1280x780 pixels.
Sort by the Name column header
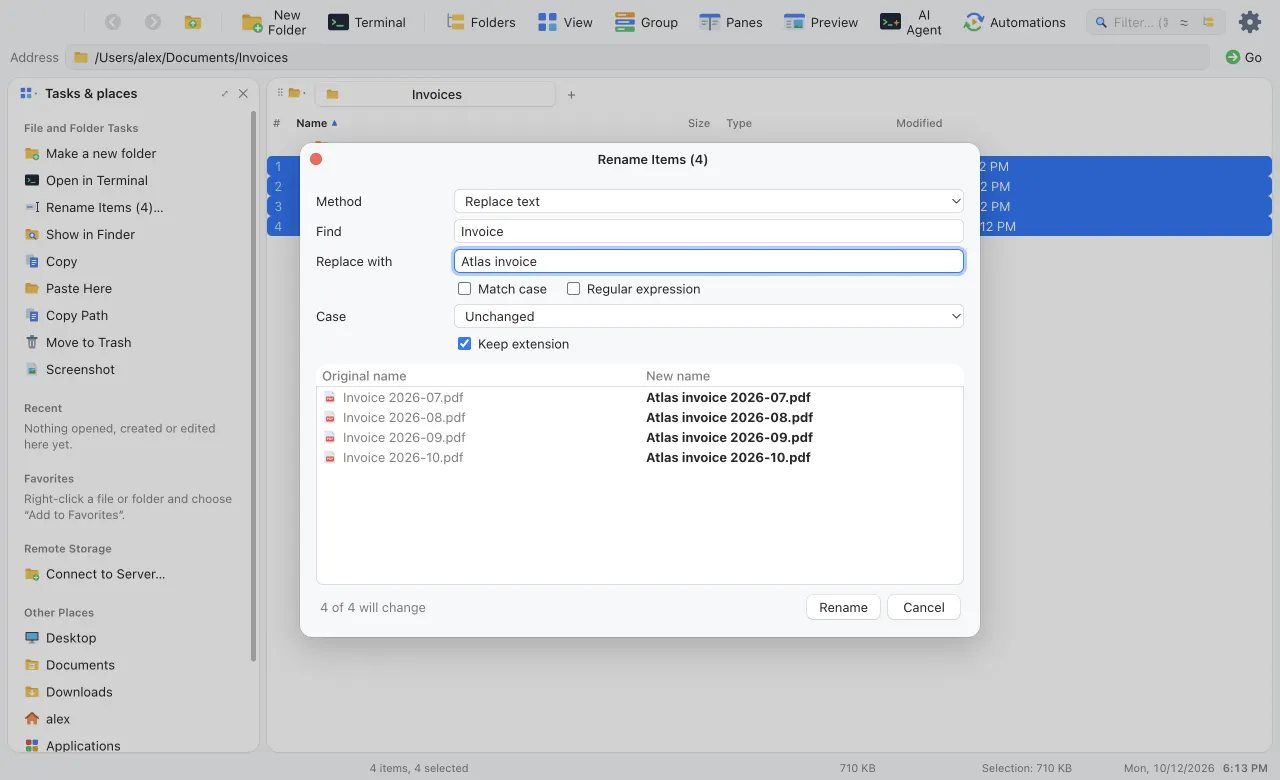(x=317, y=124)
